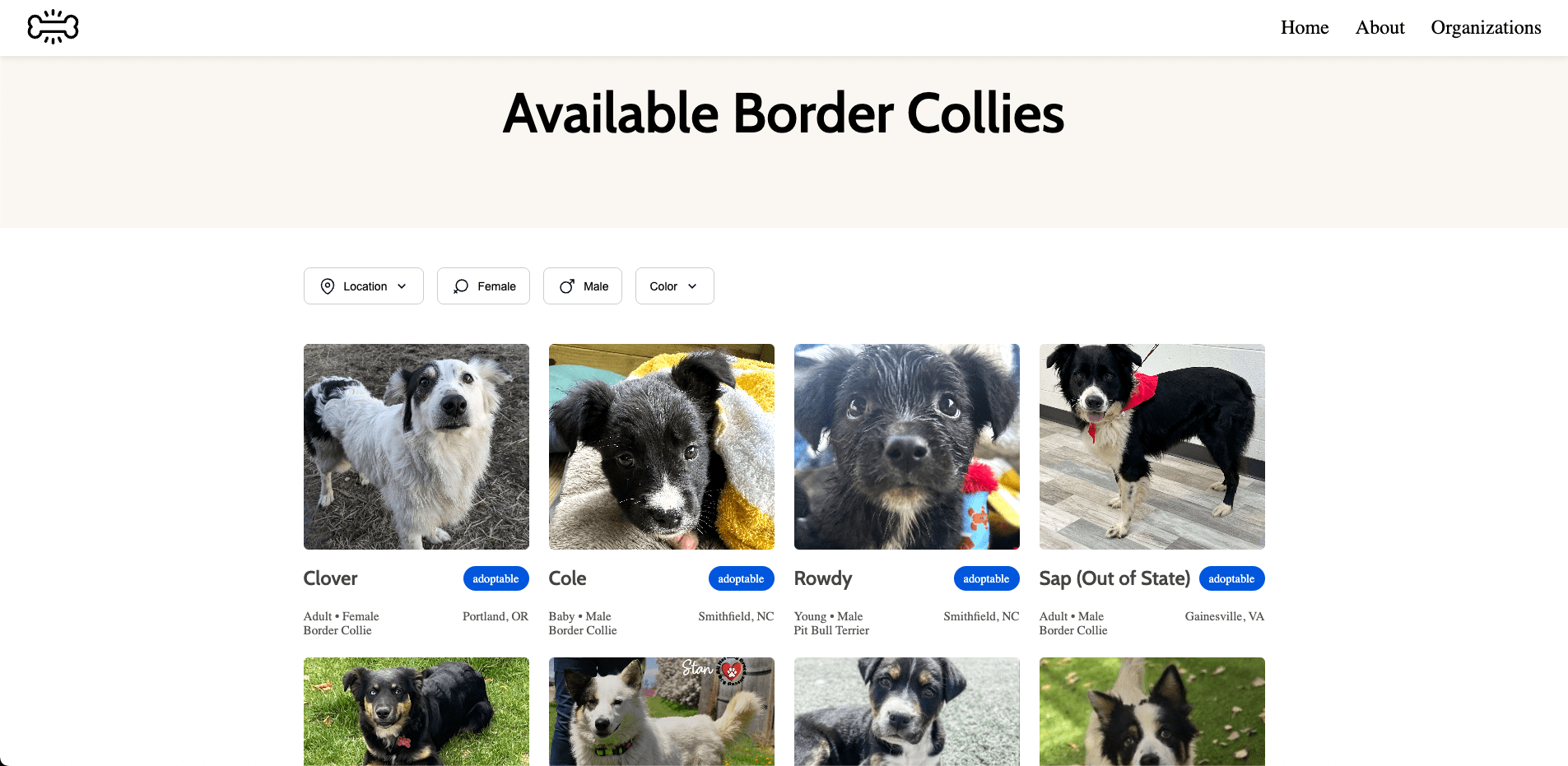
Task: Click the chevron in the Location filter
Action: click(x=402, y=286)
